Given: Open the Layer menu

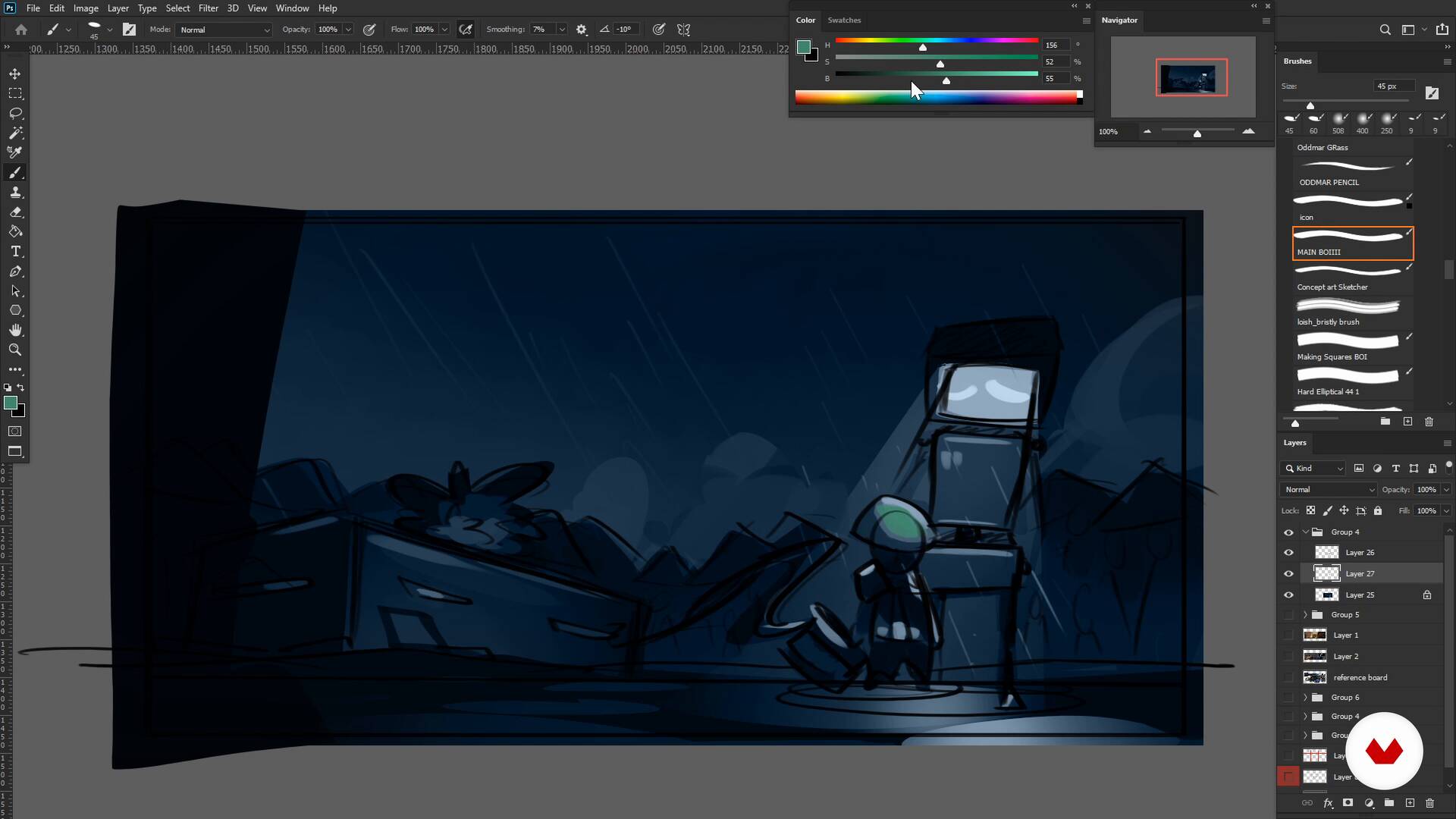Looking at the screenshot, I should coord(118,8).
